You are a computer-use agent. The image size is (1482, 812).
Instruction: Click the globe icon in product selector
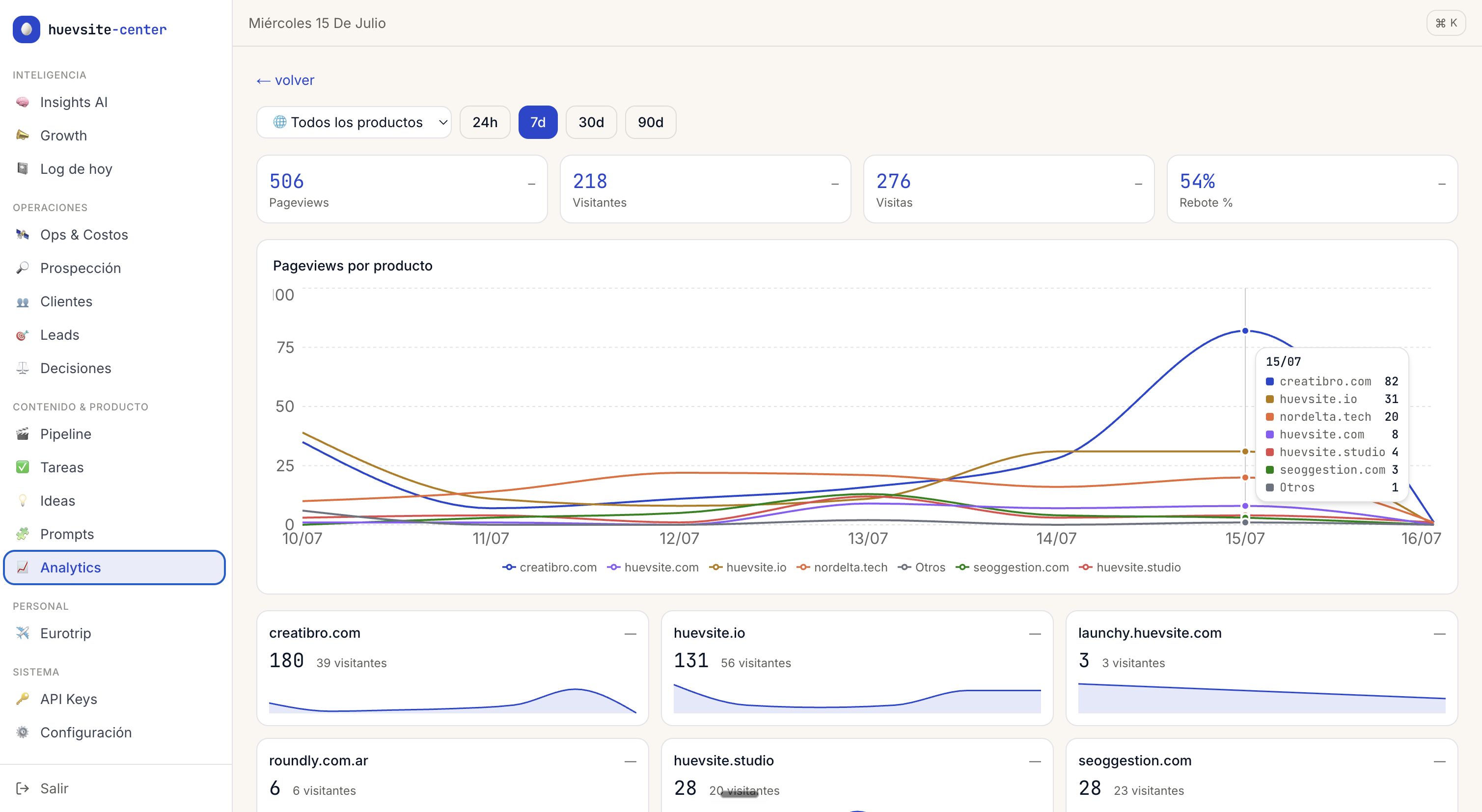(279, 122)
